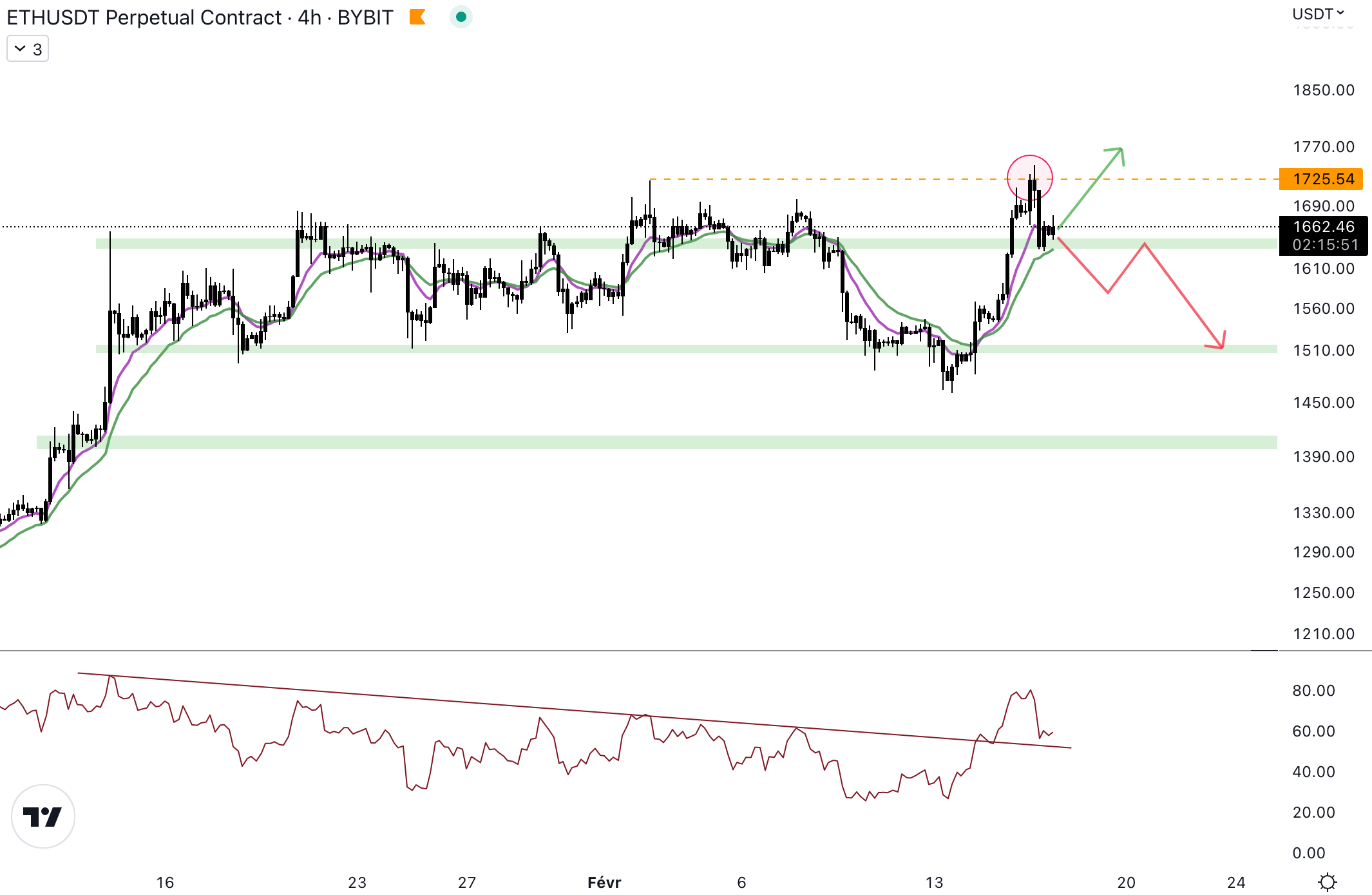Click the TradingView logo badge

43,816
